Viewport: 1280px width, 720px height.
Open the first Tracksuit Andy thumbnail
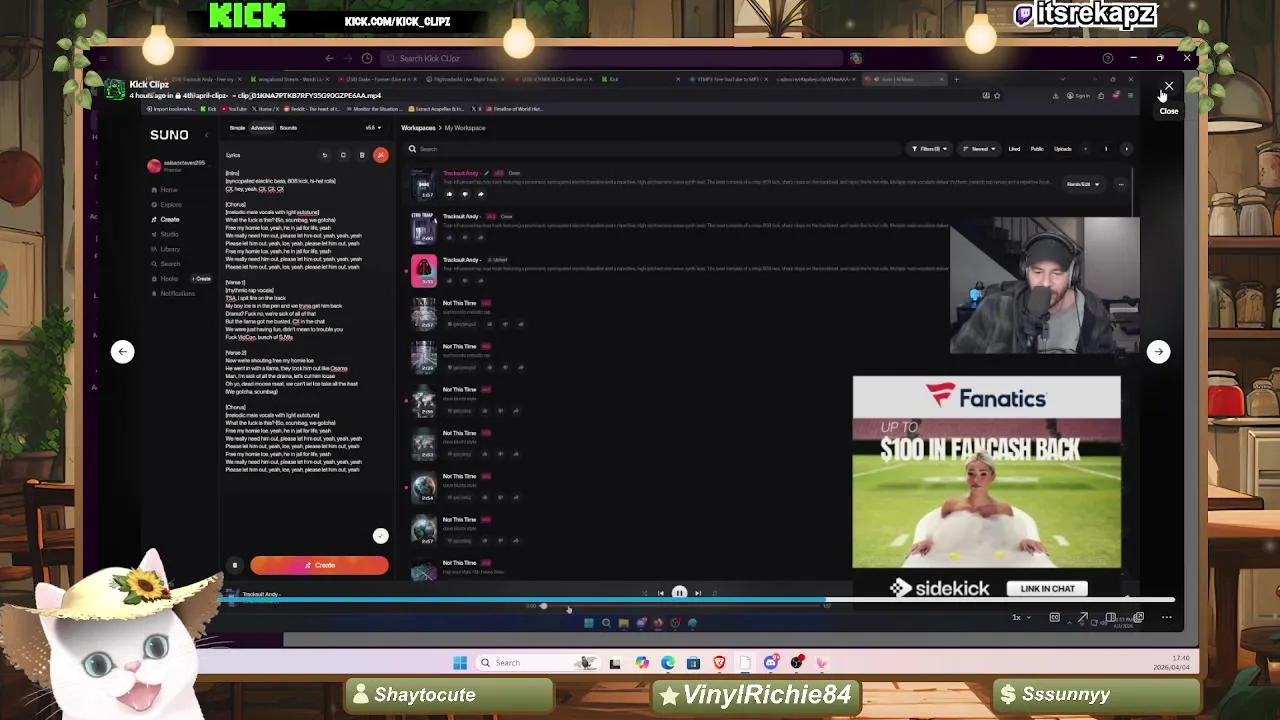pos(424,184)
